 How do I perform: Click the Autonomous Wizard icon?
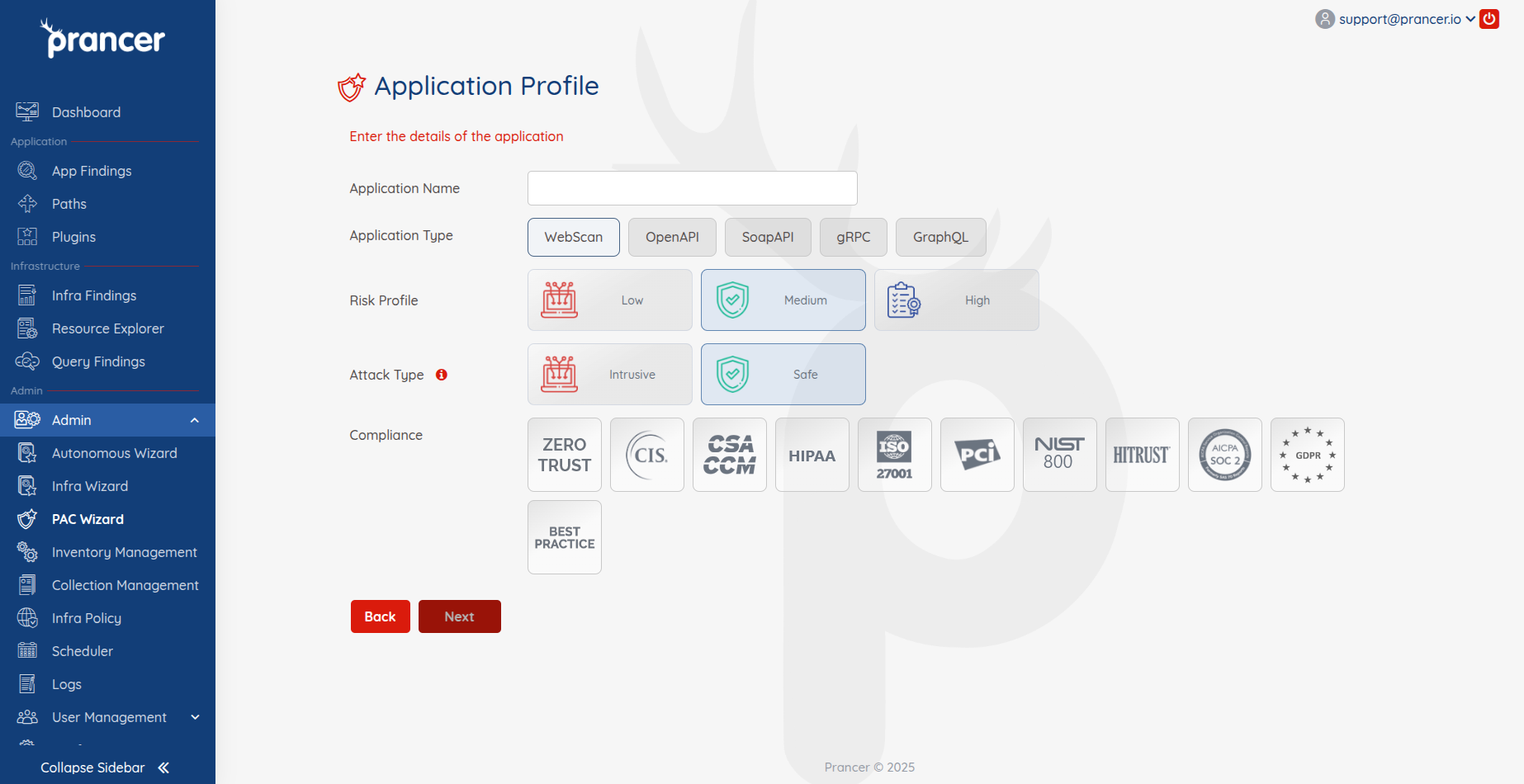(27, 453)
